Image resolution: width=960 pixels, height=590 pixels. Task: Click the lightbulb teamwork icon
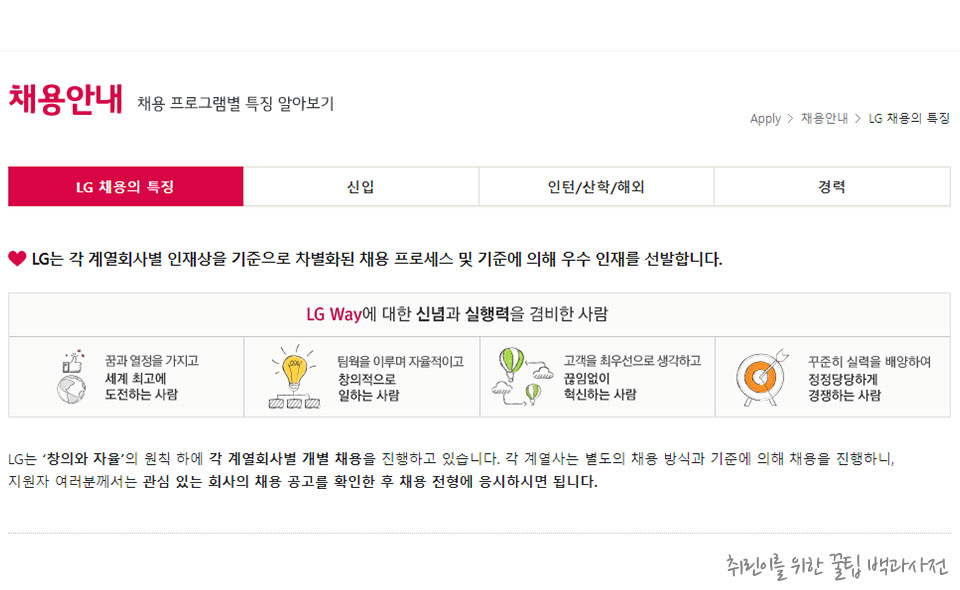pos(292,370)
